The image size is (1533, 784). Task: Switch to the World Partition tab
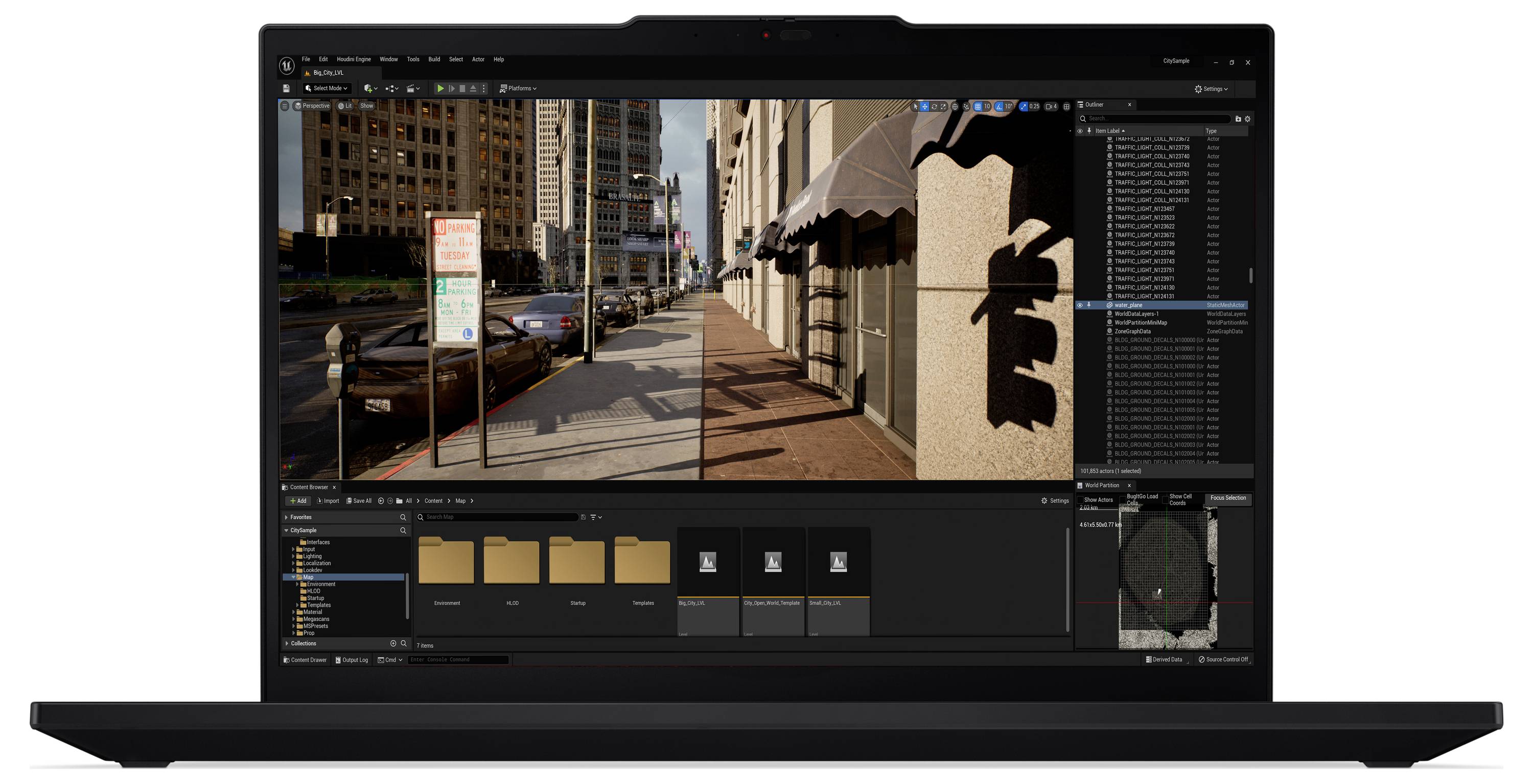coord(1102,485)
